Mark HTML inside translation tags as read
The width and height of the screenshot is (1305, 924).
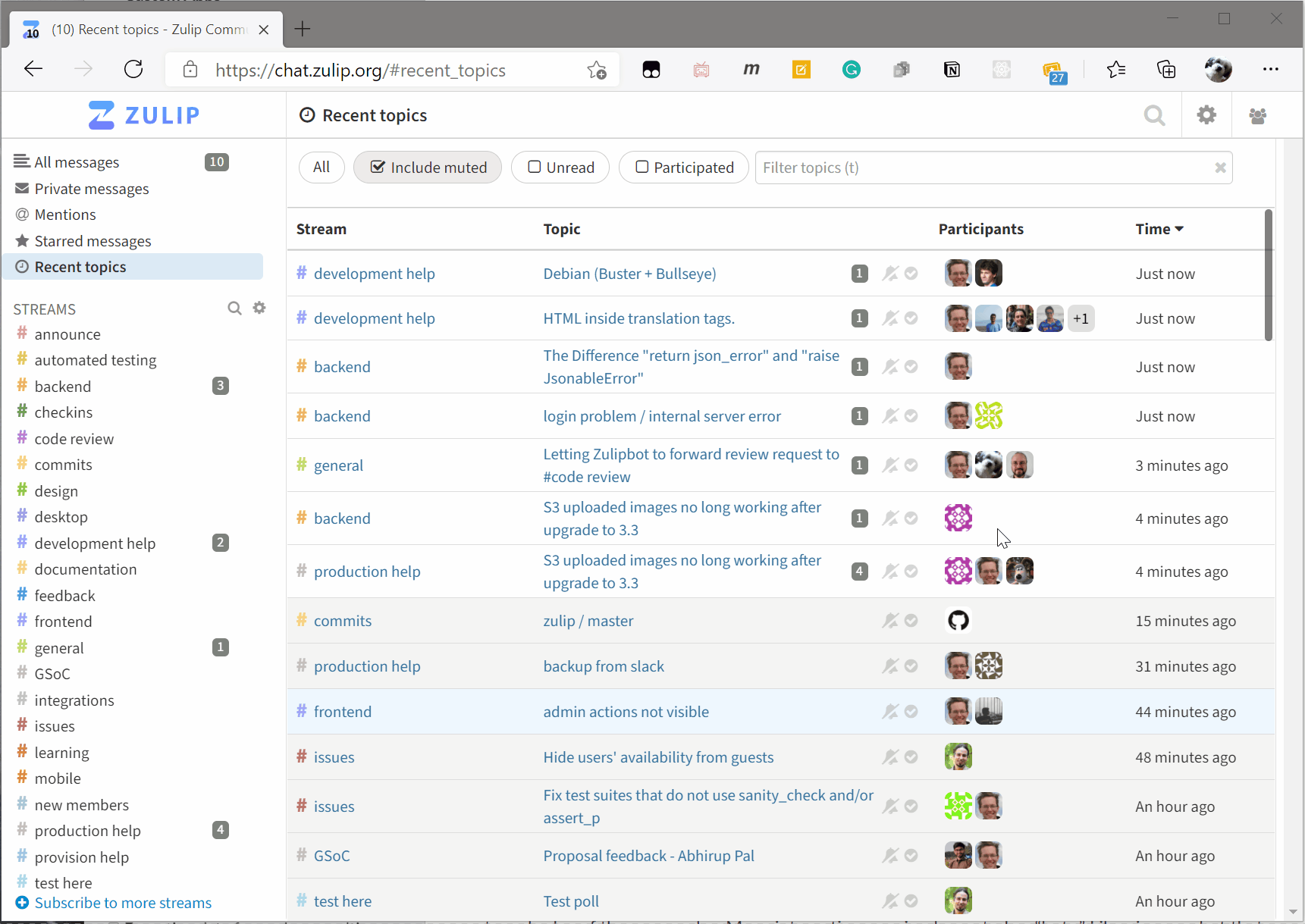click(x=911, y=318)
